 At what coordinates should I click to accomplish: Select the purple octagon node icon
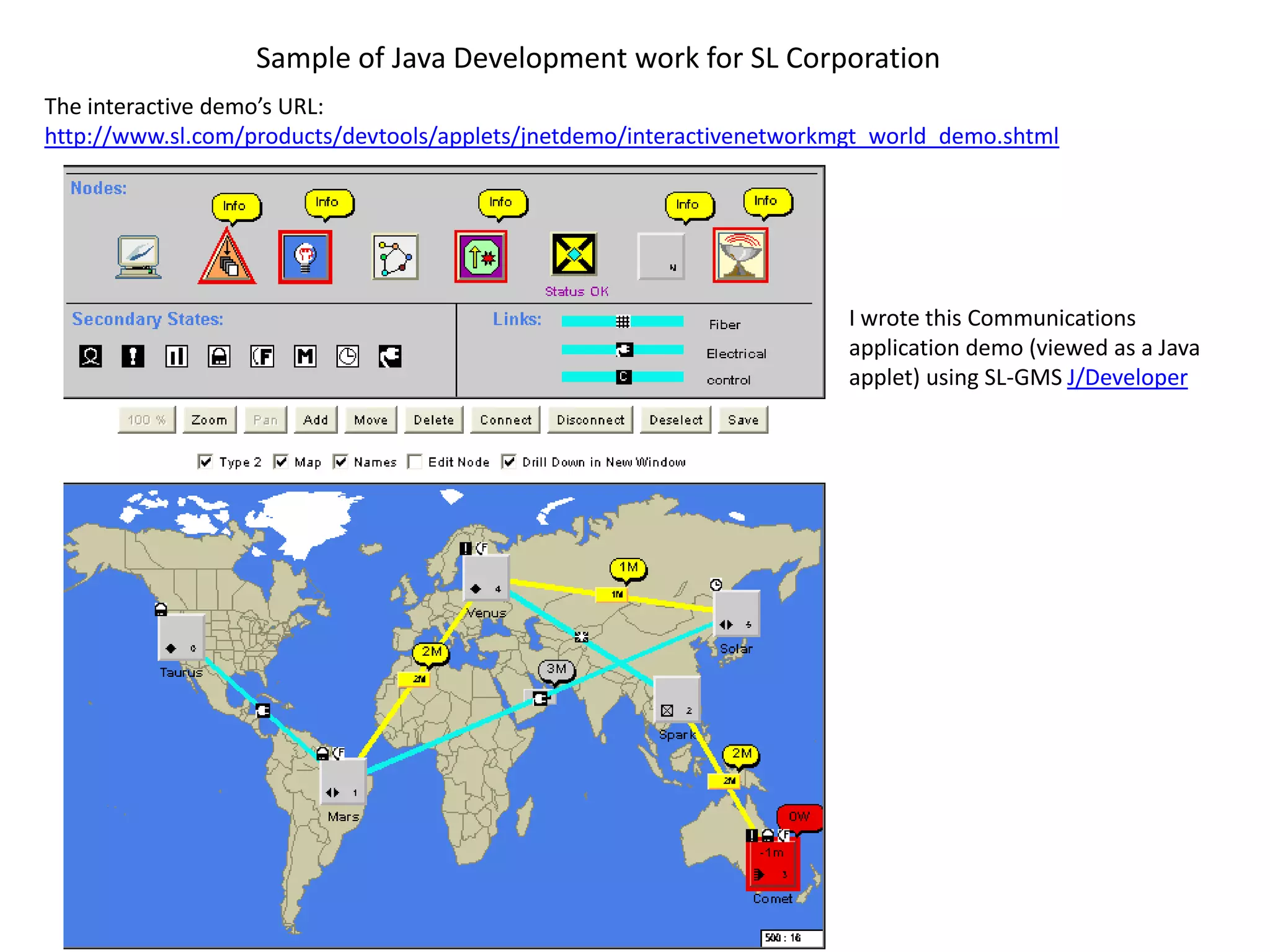(x=481, y=257)
